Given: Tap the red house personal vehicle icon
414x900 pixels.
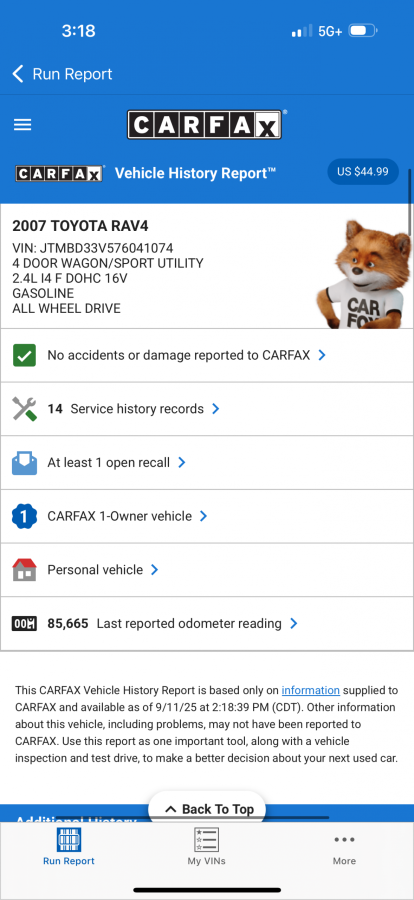Looking at the screenshot, I should [x=24, y=570].
